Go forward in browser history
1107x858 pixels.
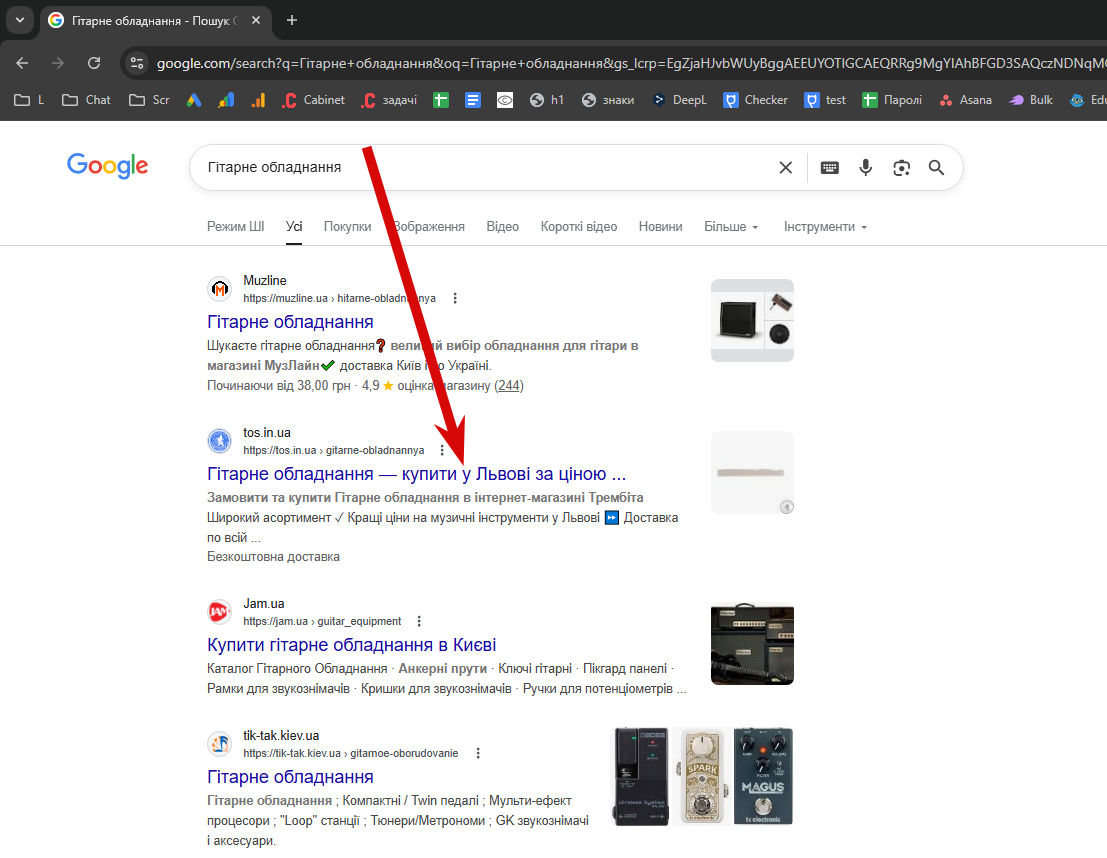click(x=58, y=63)
